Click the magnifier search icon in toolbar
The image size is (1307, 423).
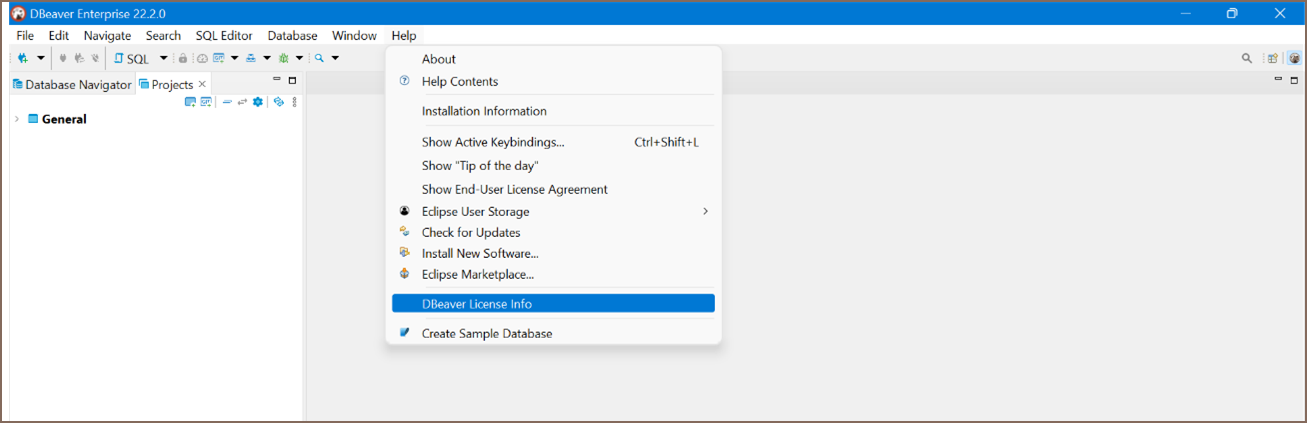point(319,58)
